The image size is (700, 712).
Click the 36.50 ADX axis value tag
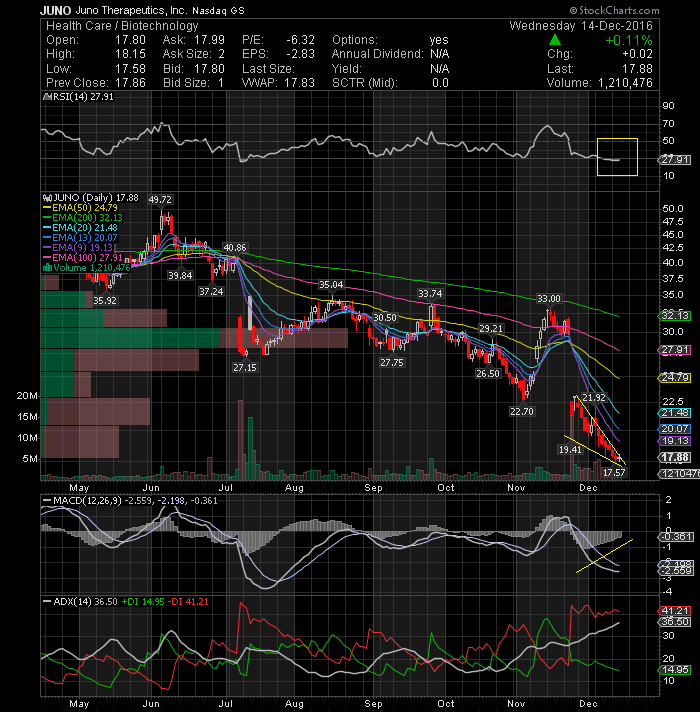675,622
